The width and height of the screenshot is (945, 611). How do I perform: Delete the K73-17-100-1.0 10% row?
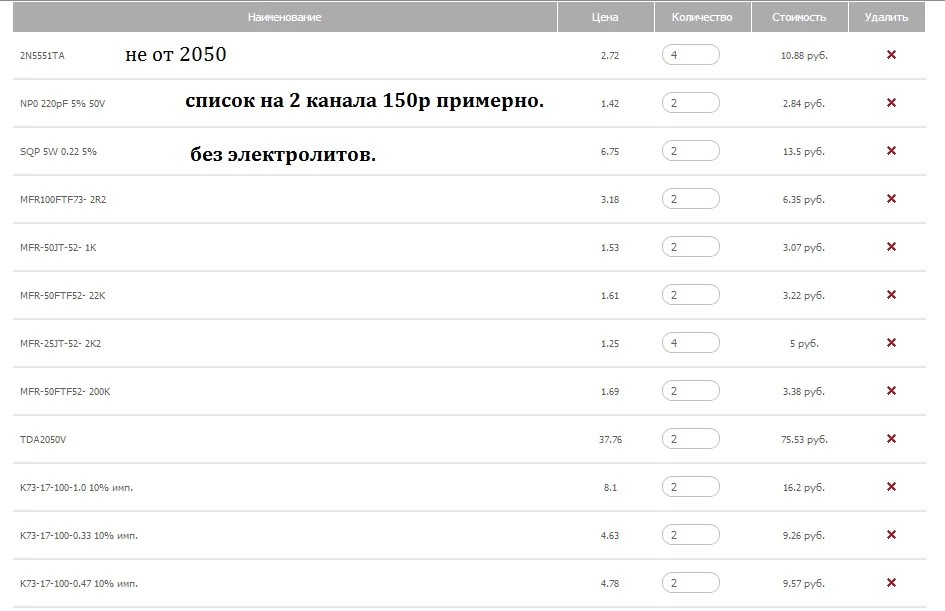click(x=891, y=487)
